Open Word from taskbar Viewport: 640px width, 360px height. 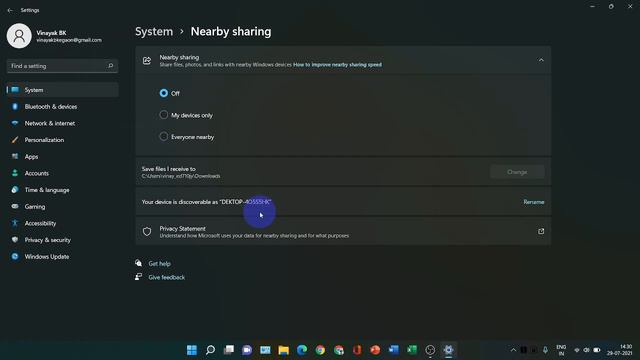(394, 350)
